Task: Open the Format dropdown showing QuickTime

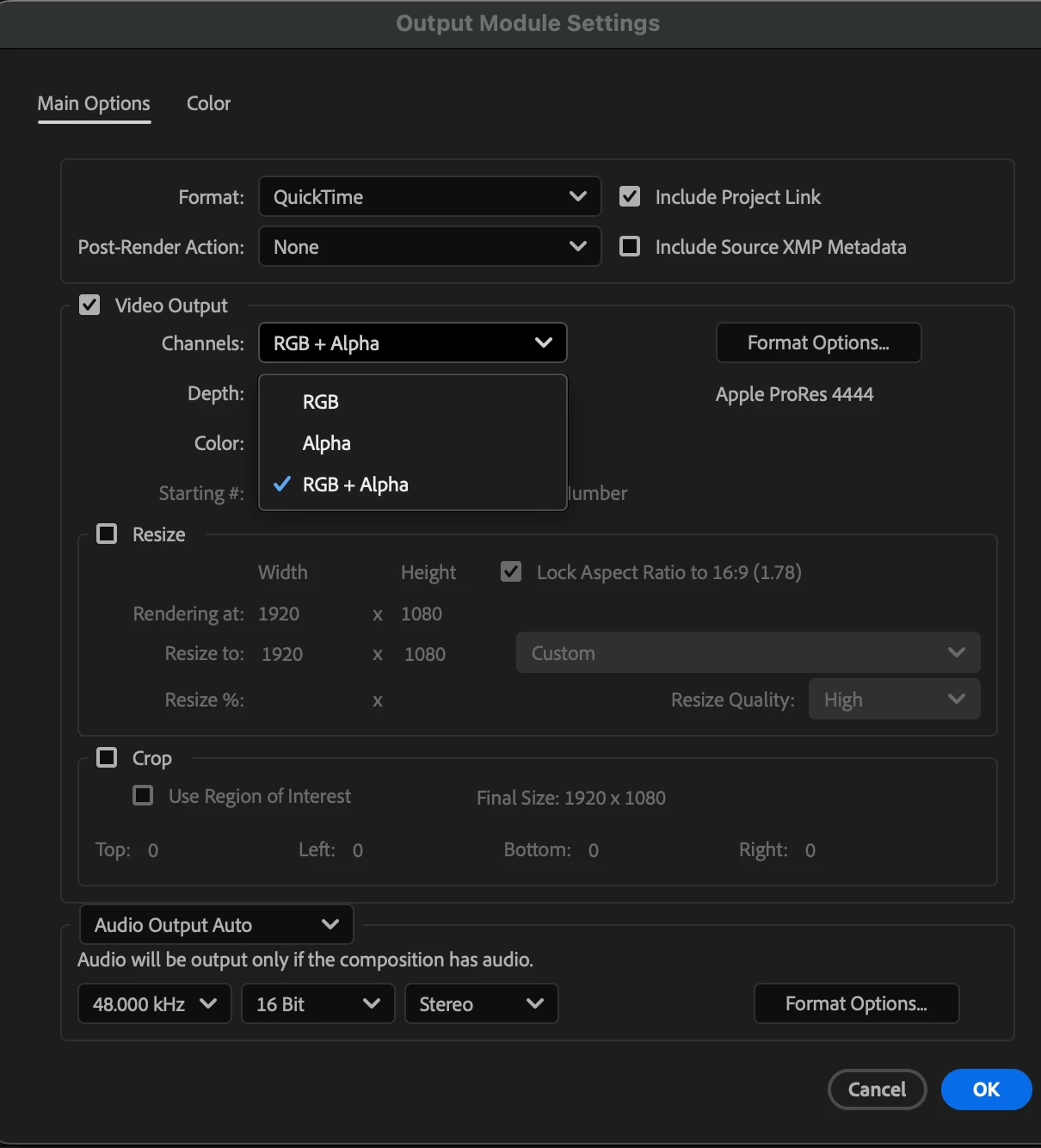Action: pos(429,197)
